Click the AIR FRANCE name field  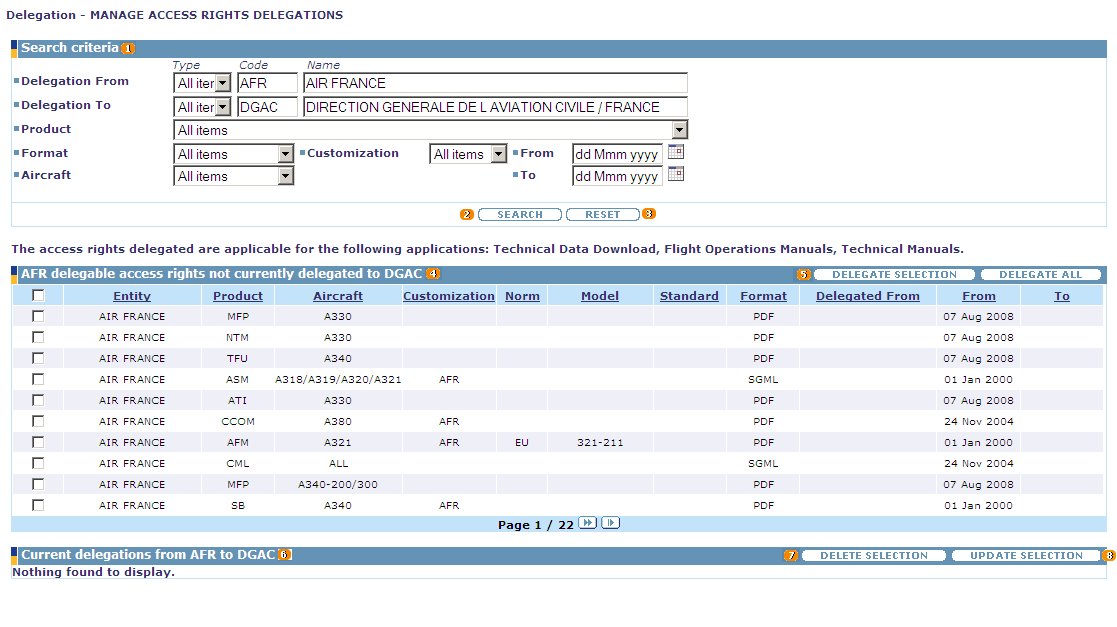pyautogui.click(x=495, y=83)
